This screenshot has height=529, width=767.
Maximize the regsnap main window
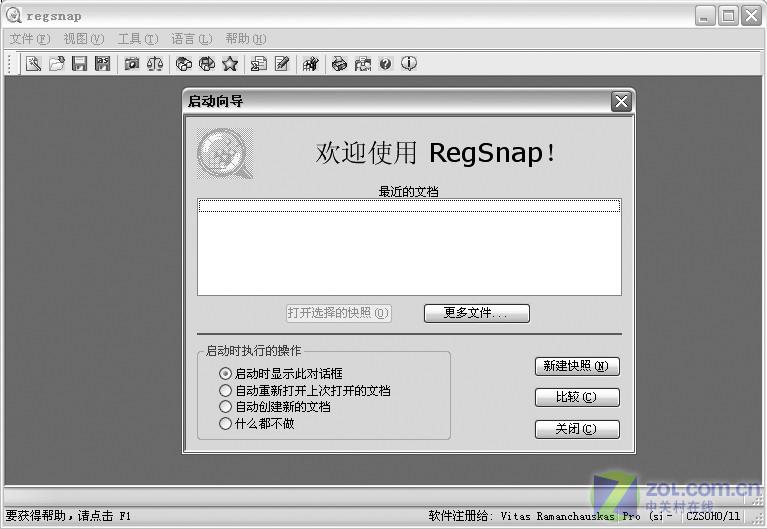tap(728, 16)
